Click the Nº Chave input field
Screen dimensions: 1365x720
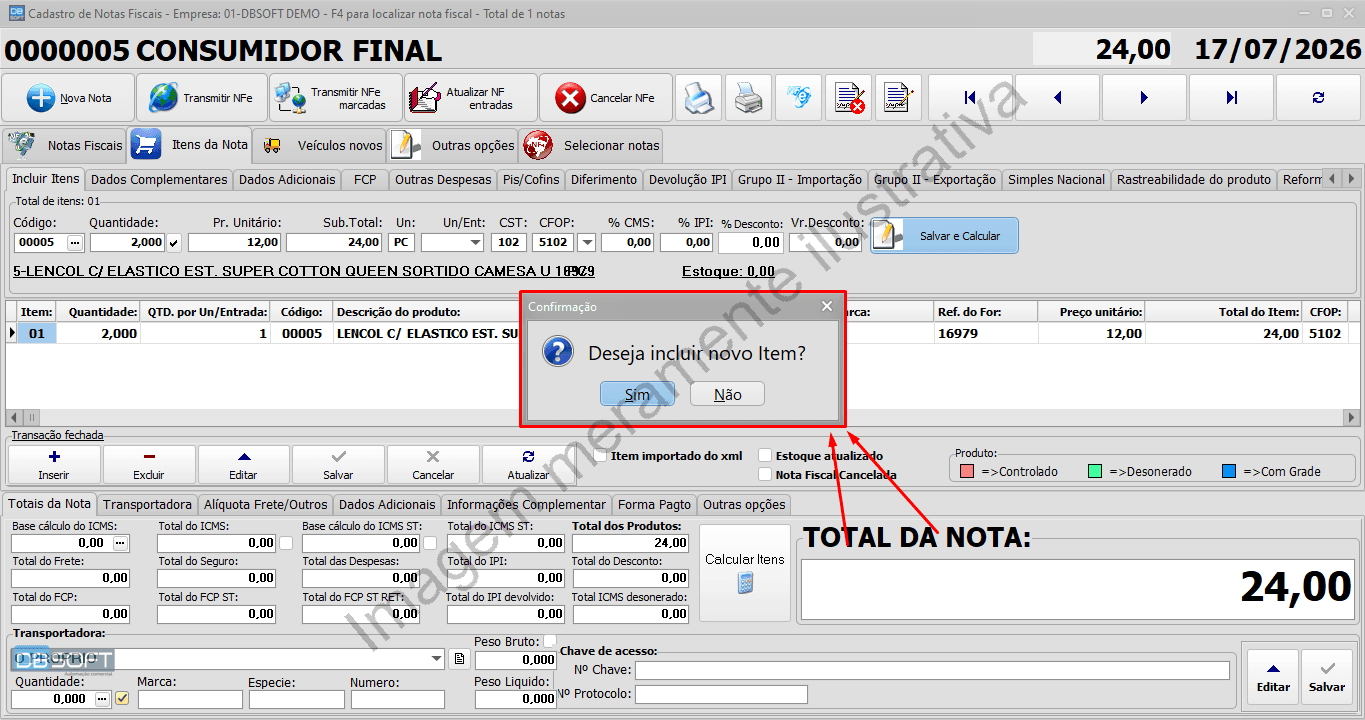(932, 670)
